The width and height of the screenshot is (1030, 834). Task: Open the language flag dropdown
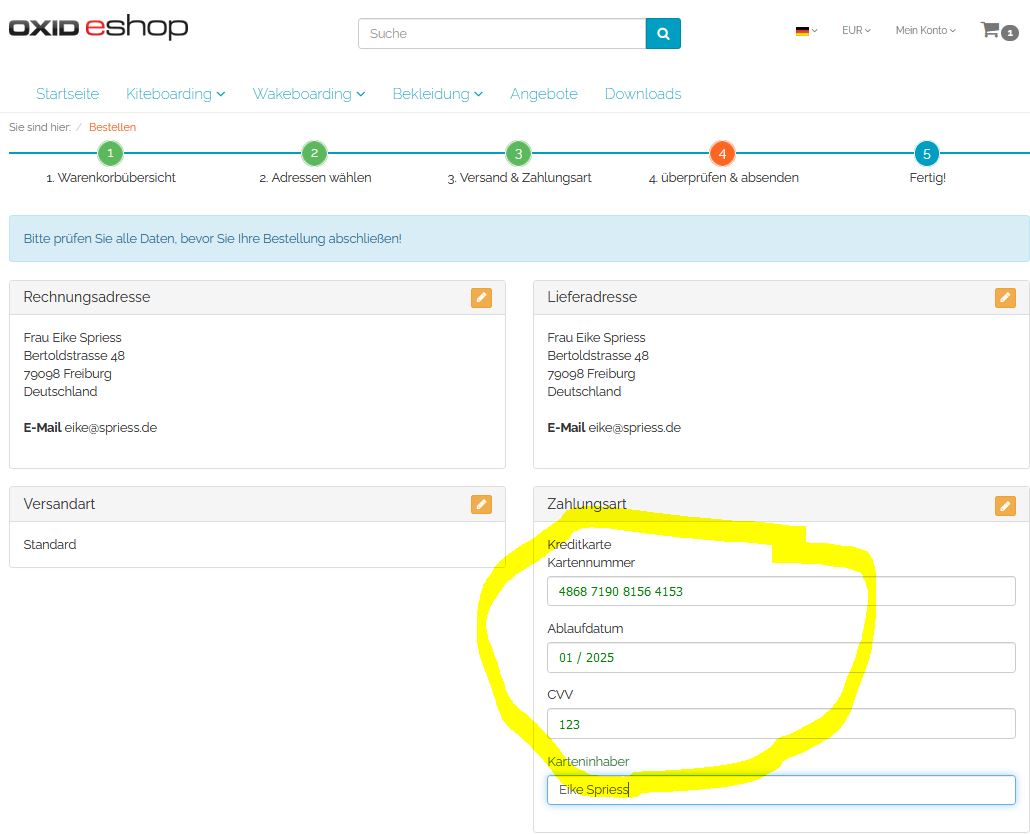point(806,31)
